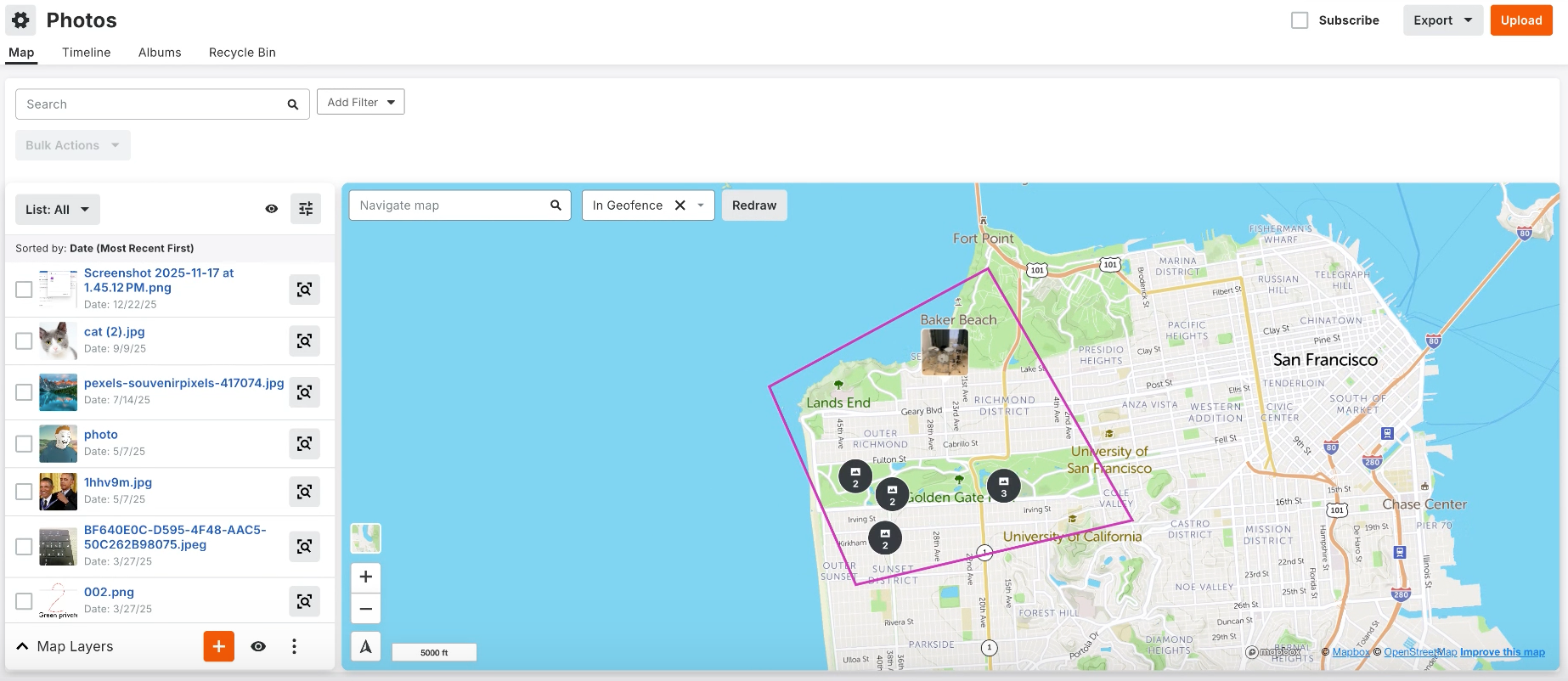Switch map basemap style thumbnail
Screen dimensions: 1568x681
366,538
